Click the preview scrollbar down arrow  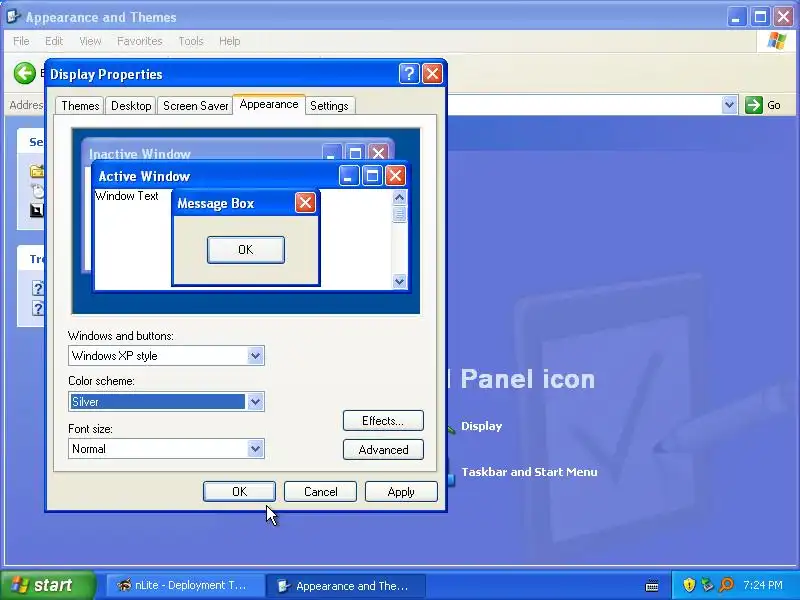pos(399,281)
